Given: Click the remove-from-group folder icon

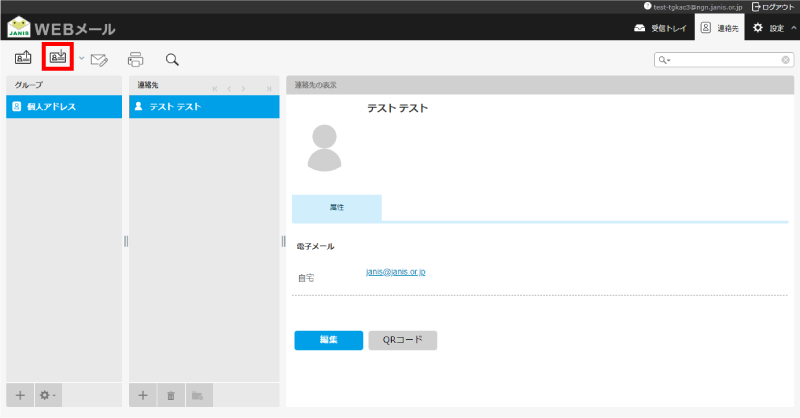Looking at the screenshot, I should [199, 395].
